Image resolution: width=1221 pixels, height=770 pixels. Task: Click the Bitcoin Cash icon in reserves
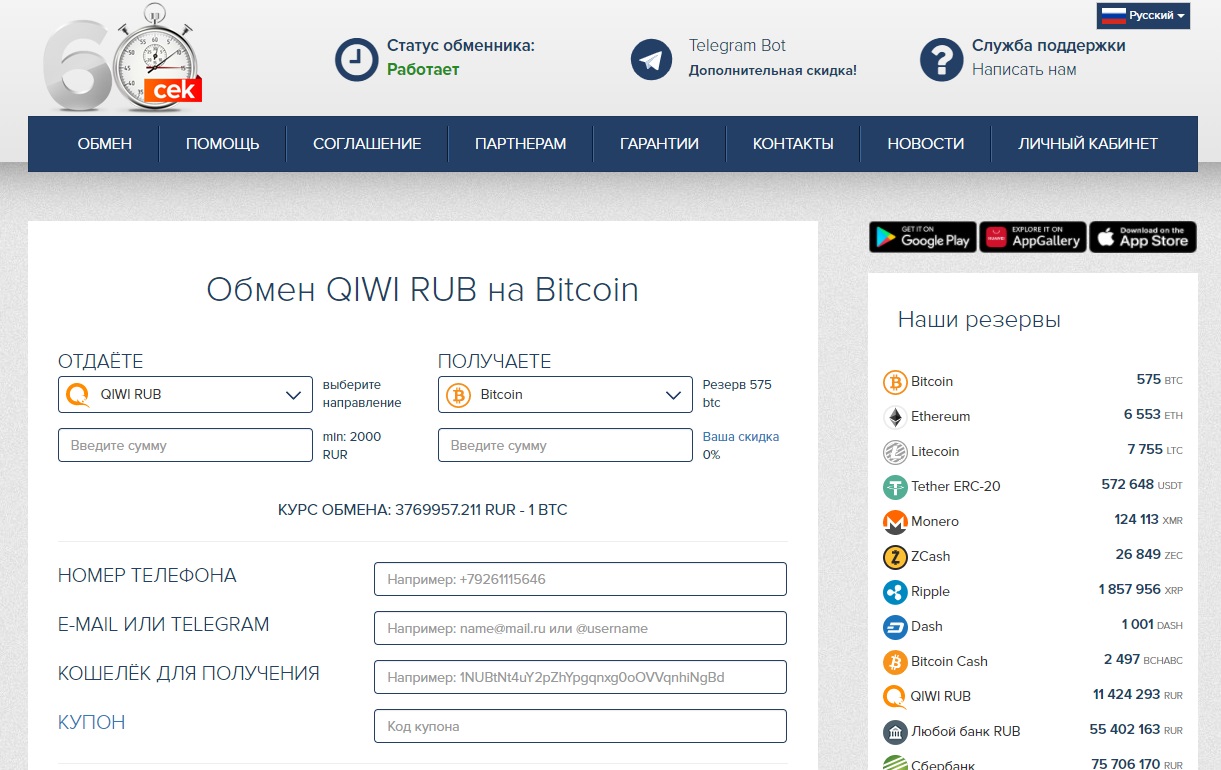pos(895,662)
